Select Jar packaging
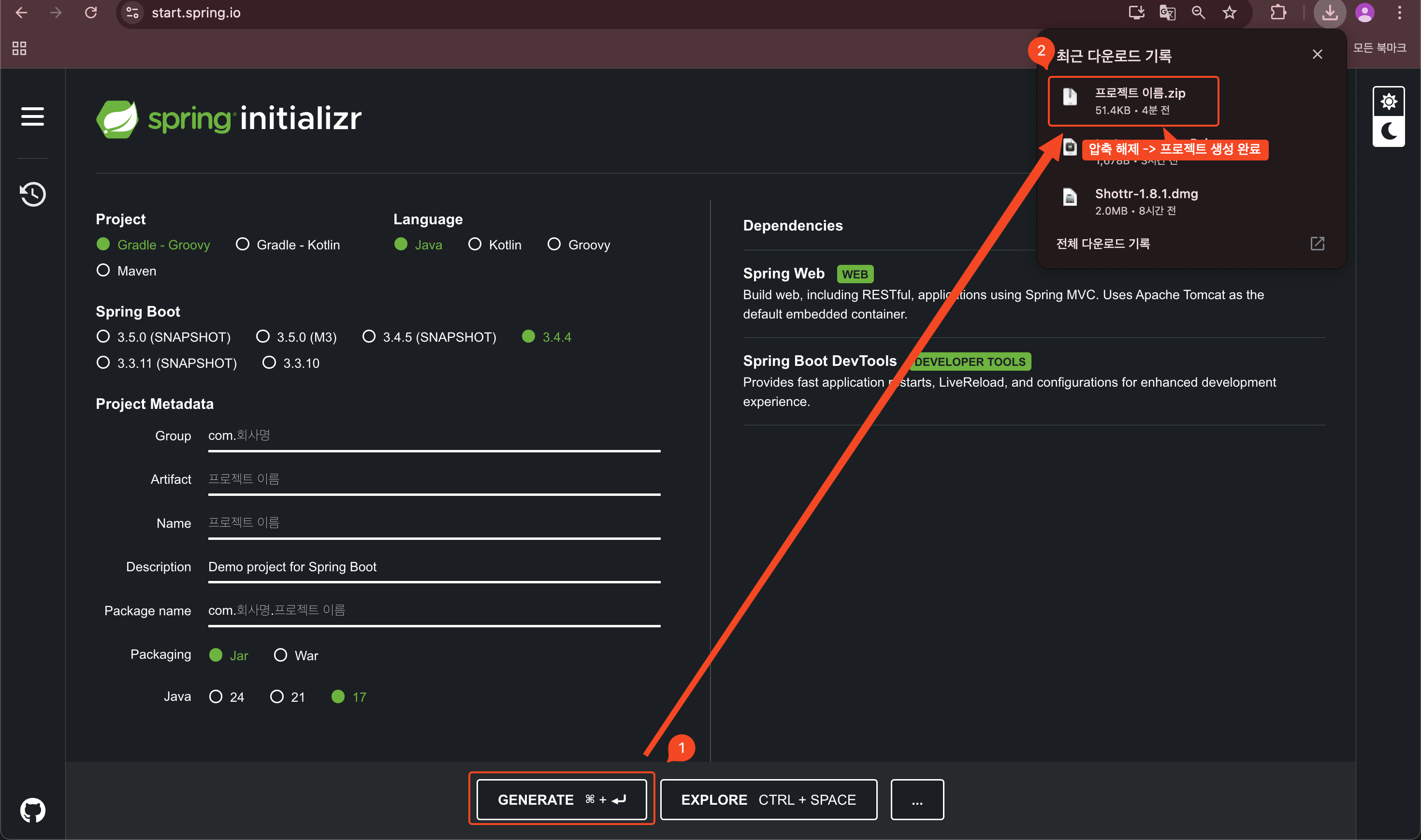Image resolution: width=1421 pixels, height=840 pixels. [x=229, y=655]
